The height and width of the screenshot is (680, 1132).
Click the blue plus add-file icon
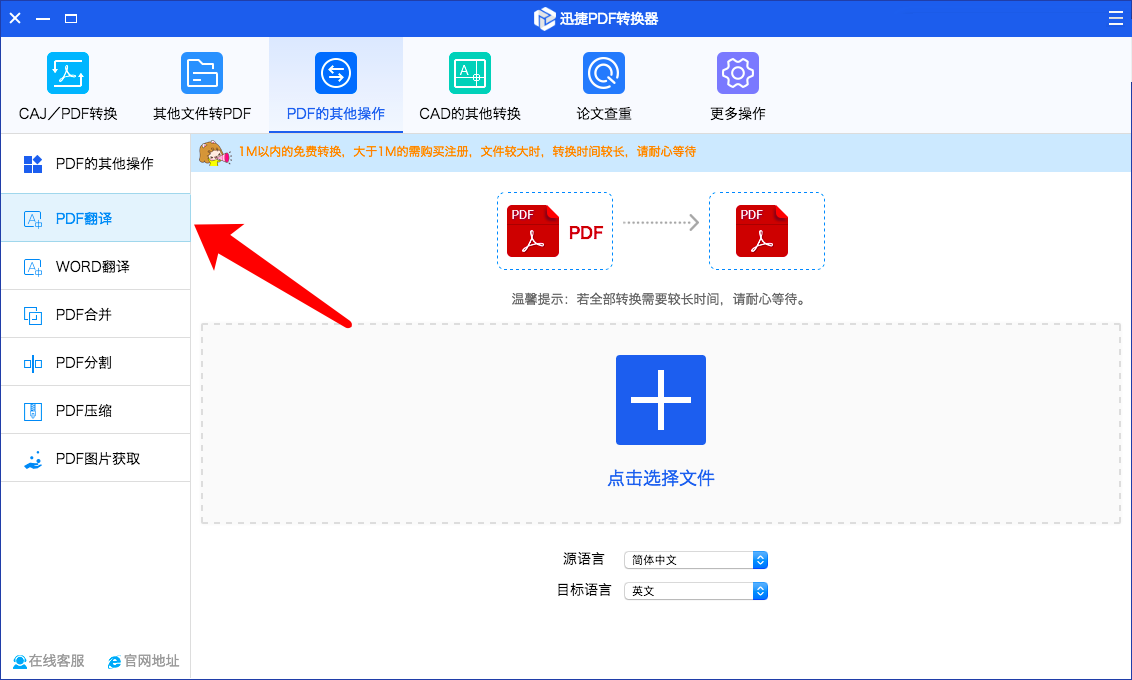pos(661,400)
